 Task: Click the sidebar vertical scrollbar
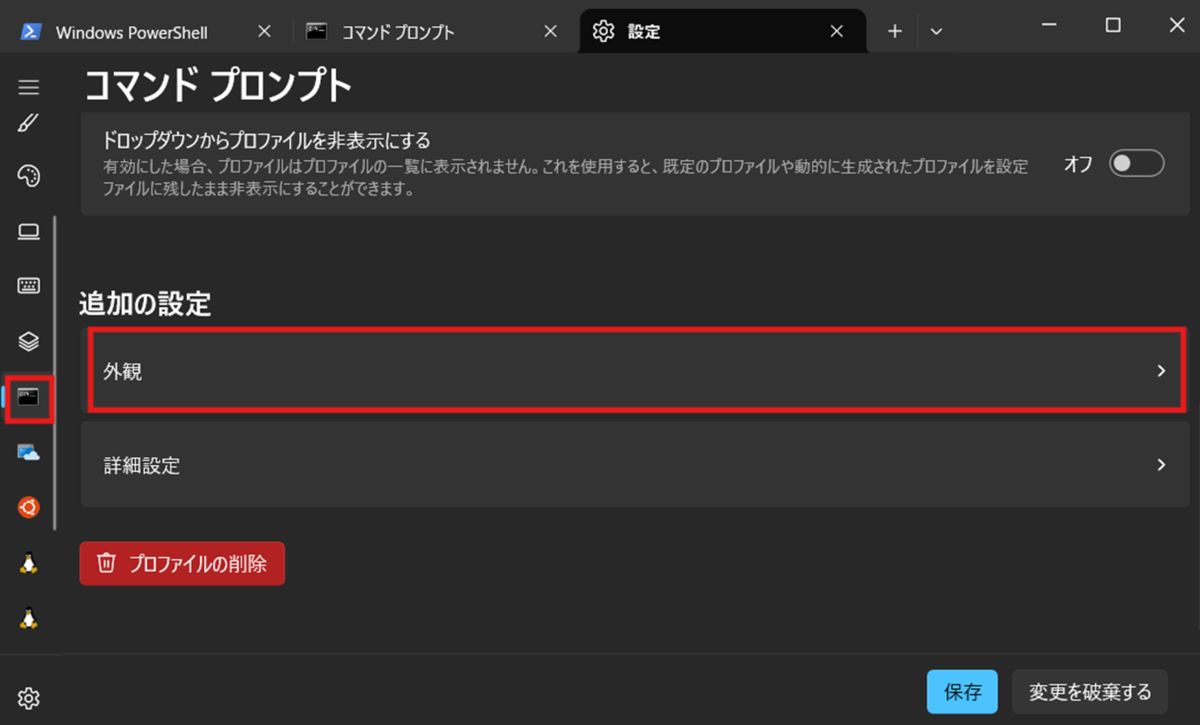click(x=55, y=372)
